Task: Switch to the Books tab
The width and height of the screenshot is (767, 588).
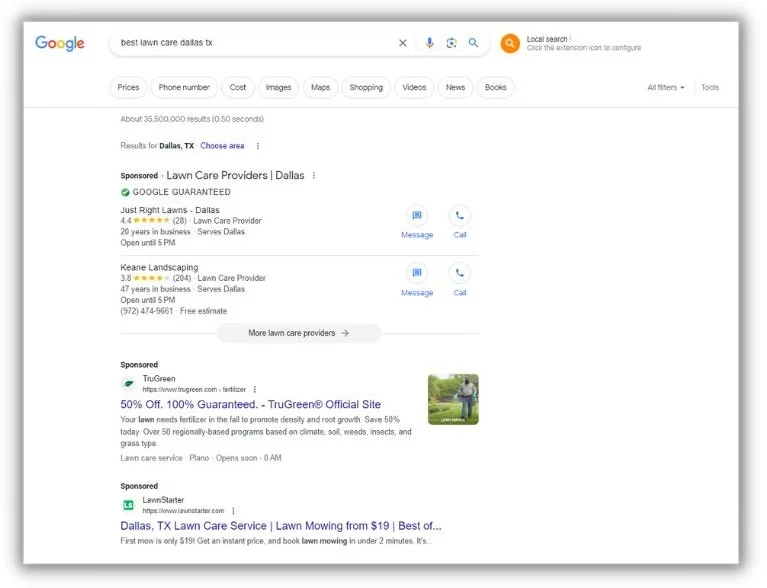Action: coord(496,88)
